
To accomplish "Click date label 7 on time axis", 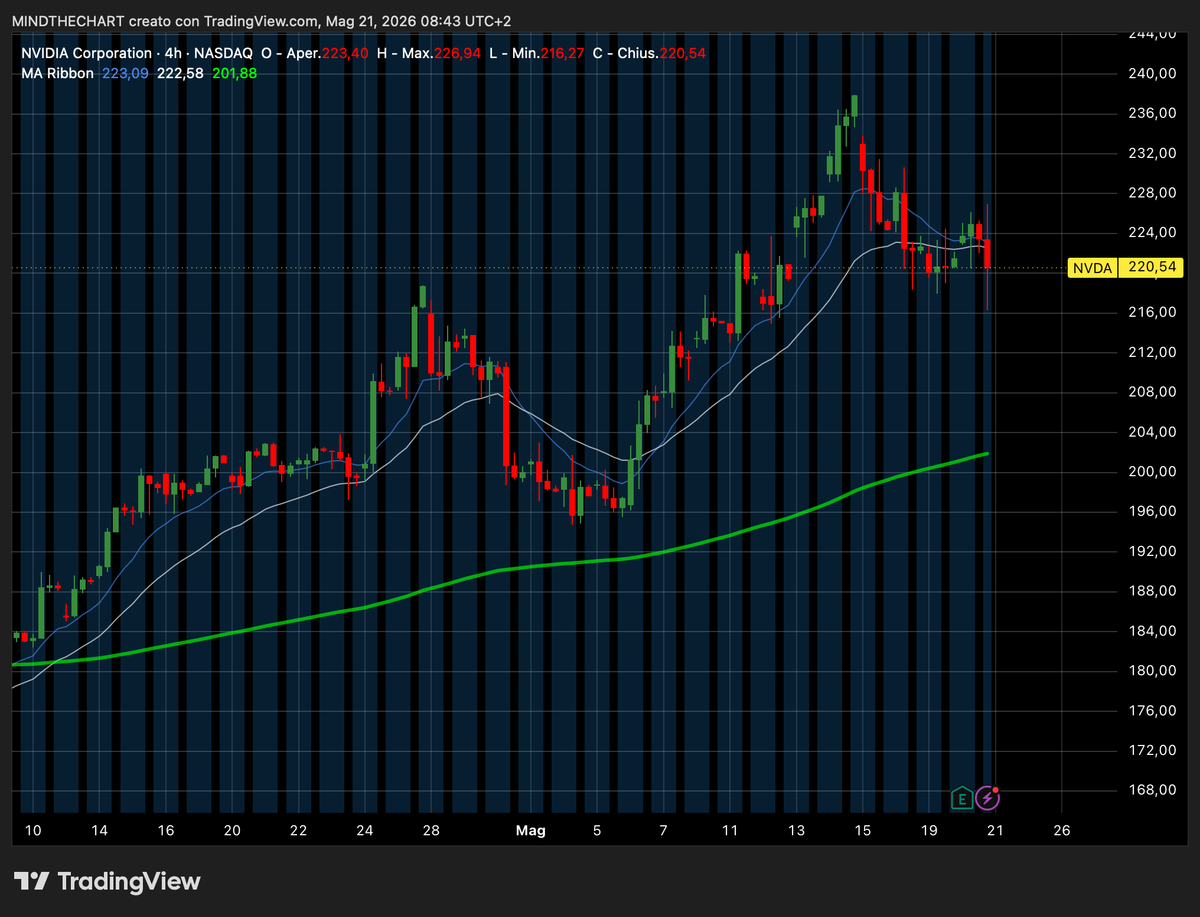I will (663, 831).
